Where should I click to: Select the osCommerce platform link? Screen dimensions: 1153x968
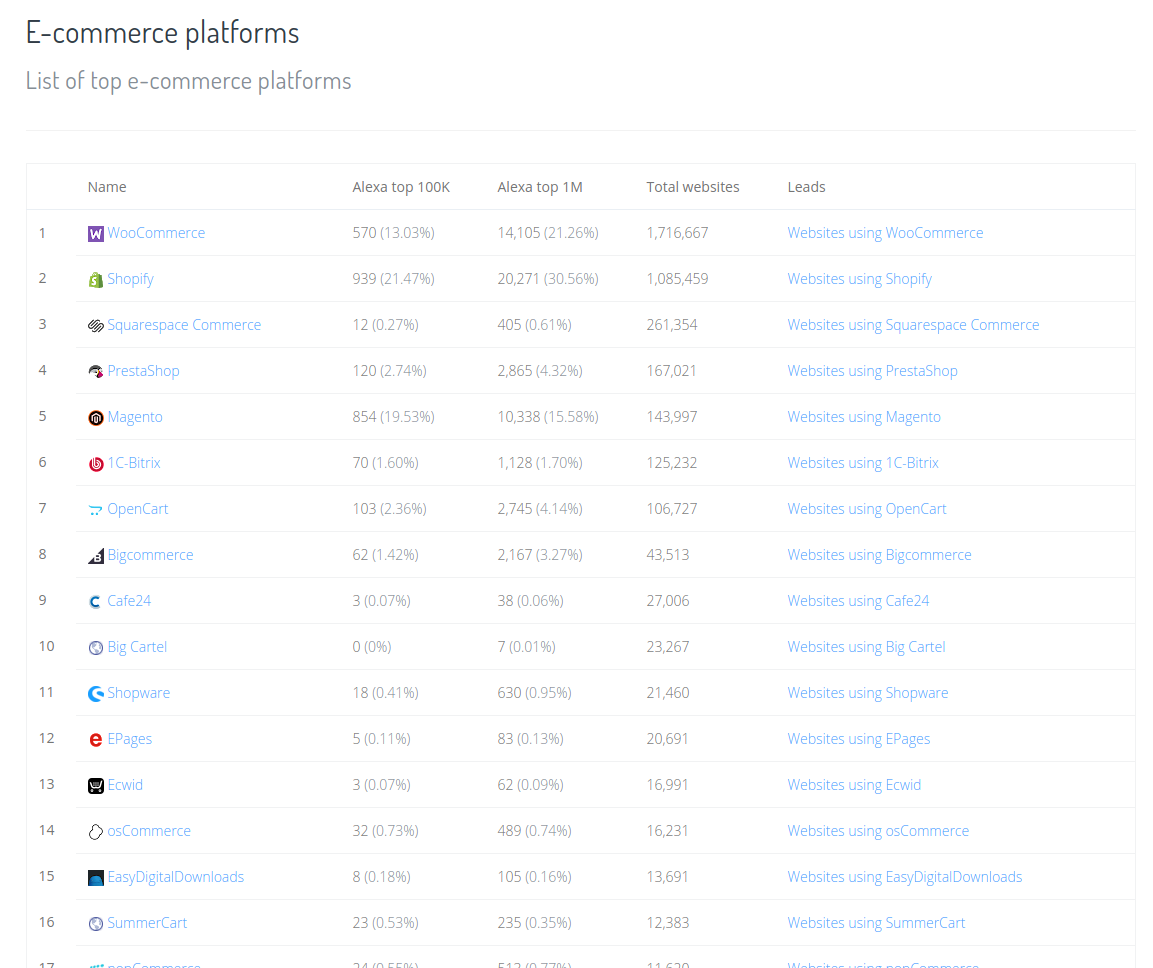(x=149, y=831)
